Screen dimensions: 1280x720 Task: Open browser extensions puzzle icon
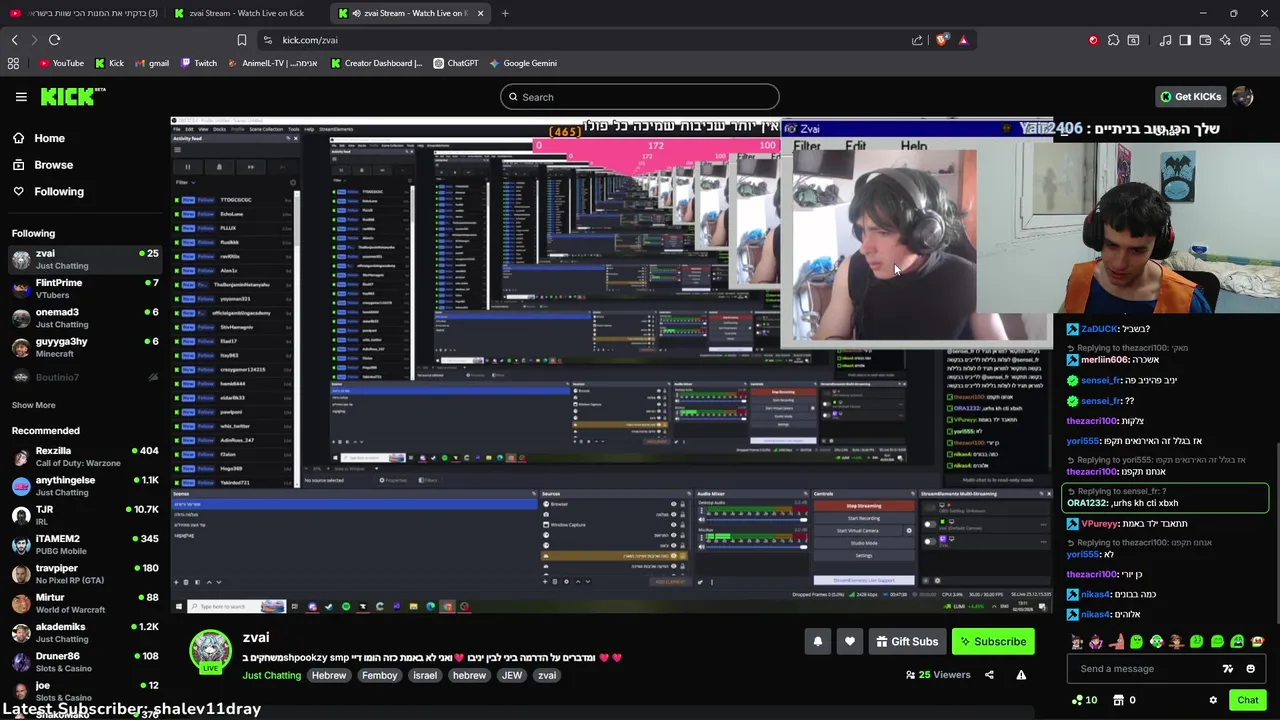pyautogui.click(x=1113, y=40)
